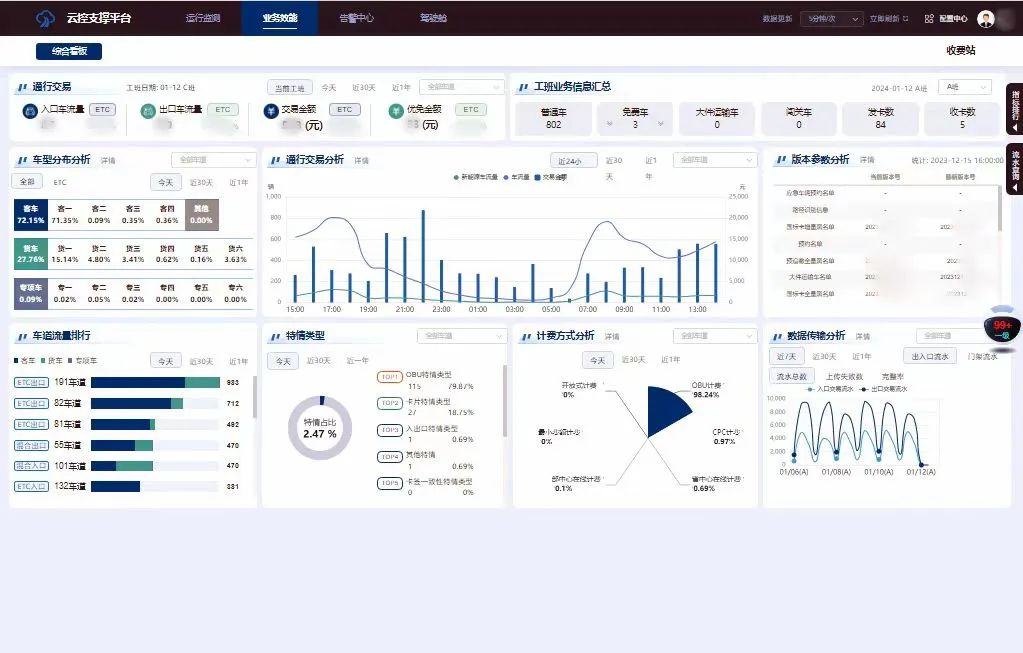Click the 优免金额 circular icon
This screenshot has height=653, width=1023.
point(396,110)
